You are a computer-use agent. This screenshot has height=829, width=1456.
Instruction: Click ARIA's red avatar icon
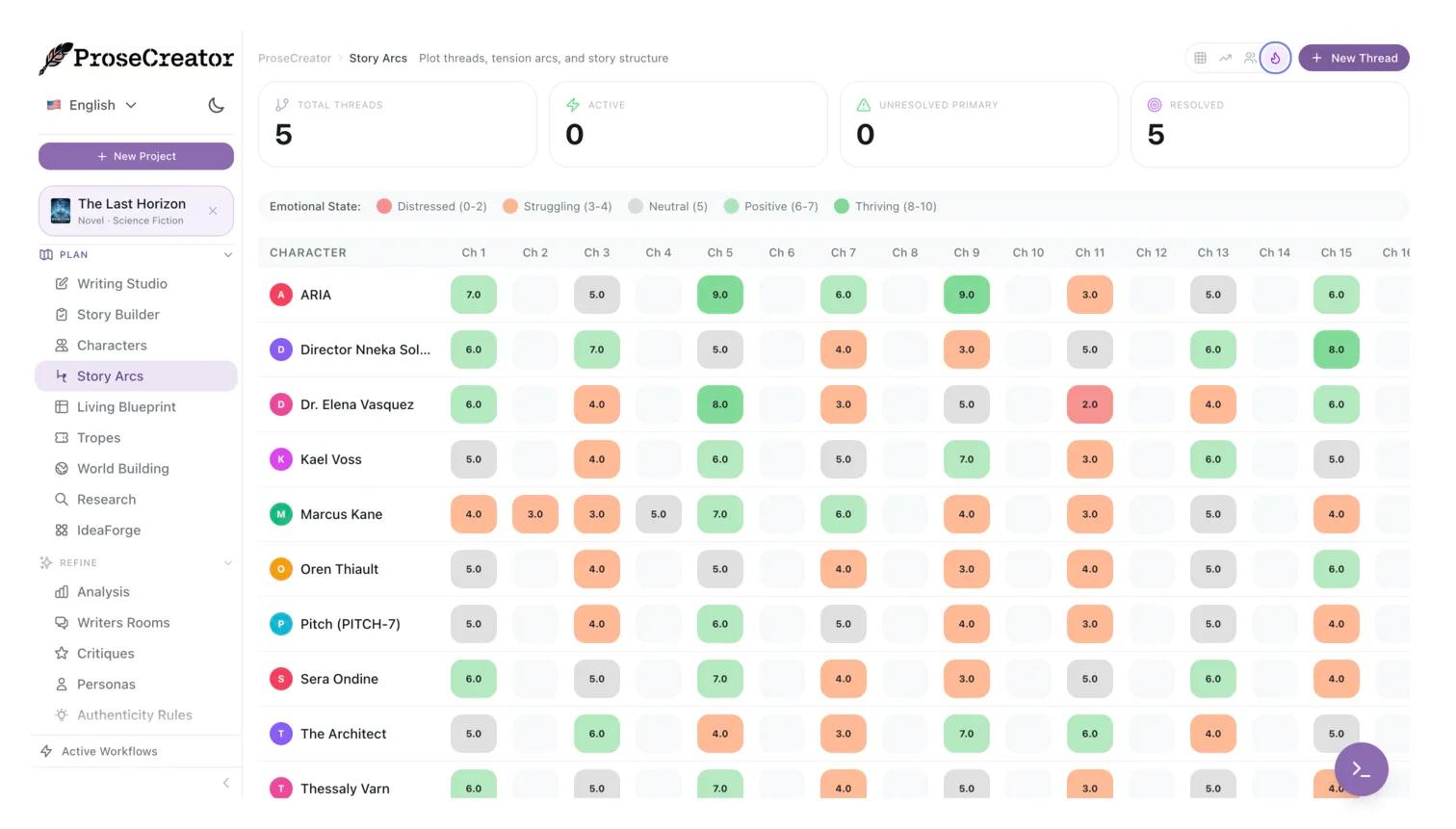click(280, 295)
